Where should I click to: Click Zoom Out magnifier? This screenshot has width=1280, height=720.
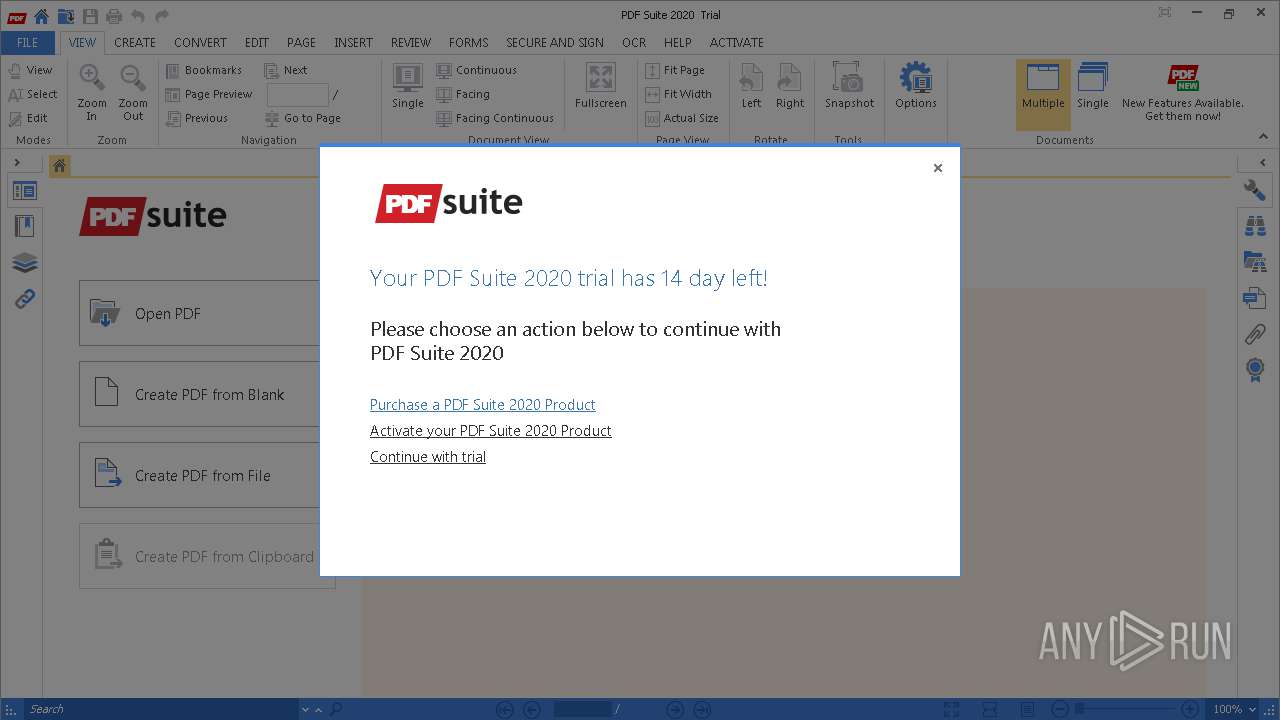[133, 93]
